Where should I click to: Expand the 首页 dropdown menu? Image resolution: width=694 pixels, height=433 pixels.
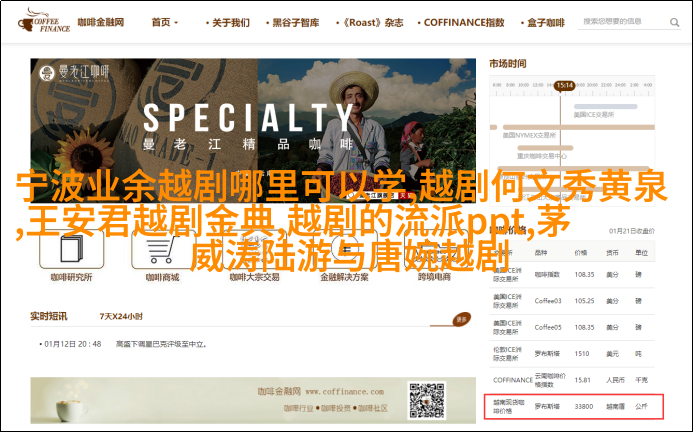(164, 22)
